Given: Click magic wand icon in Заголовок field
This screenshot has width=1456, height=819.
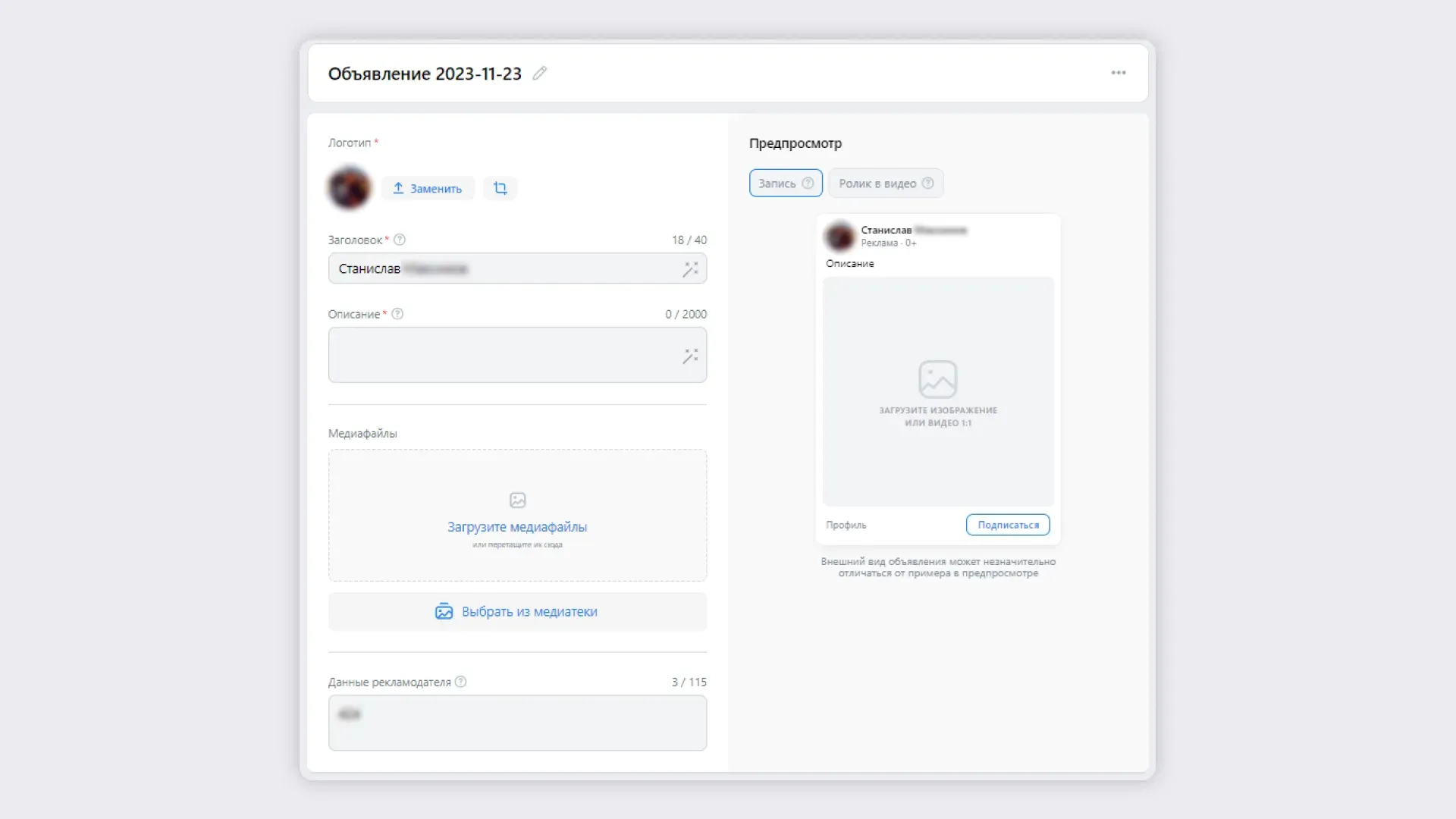Looking at the screenshot, I should tap(690, 269).
